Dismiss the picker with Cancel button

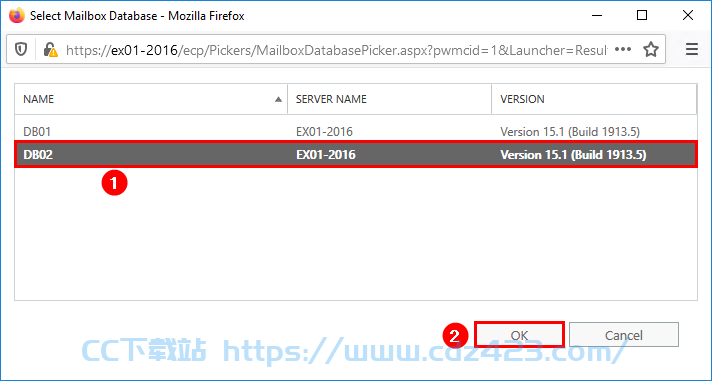(623, 335)
